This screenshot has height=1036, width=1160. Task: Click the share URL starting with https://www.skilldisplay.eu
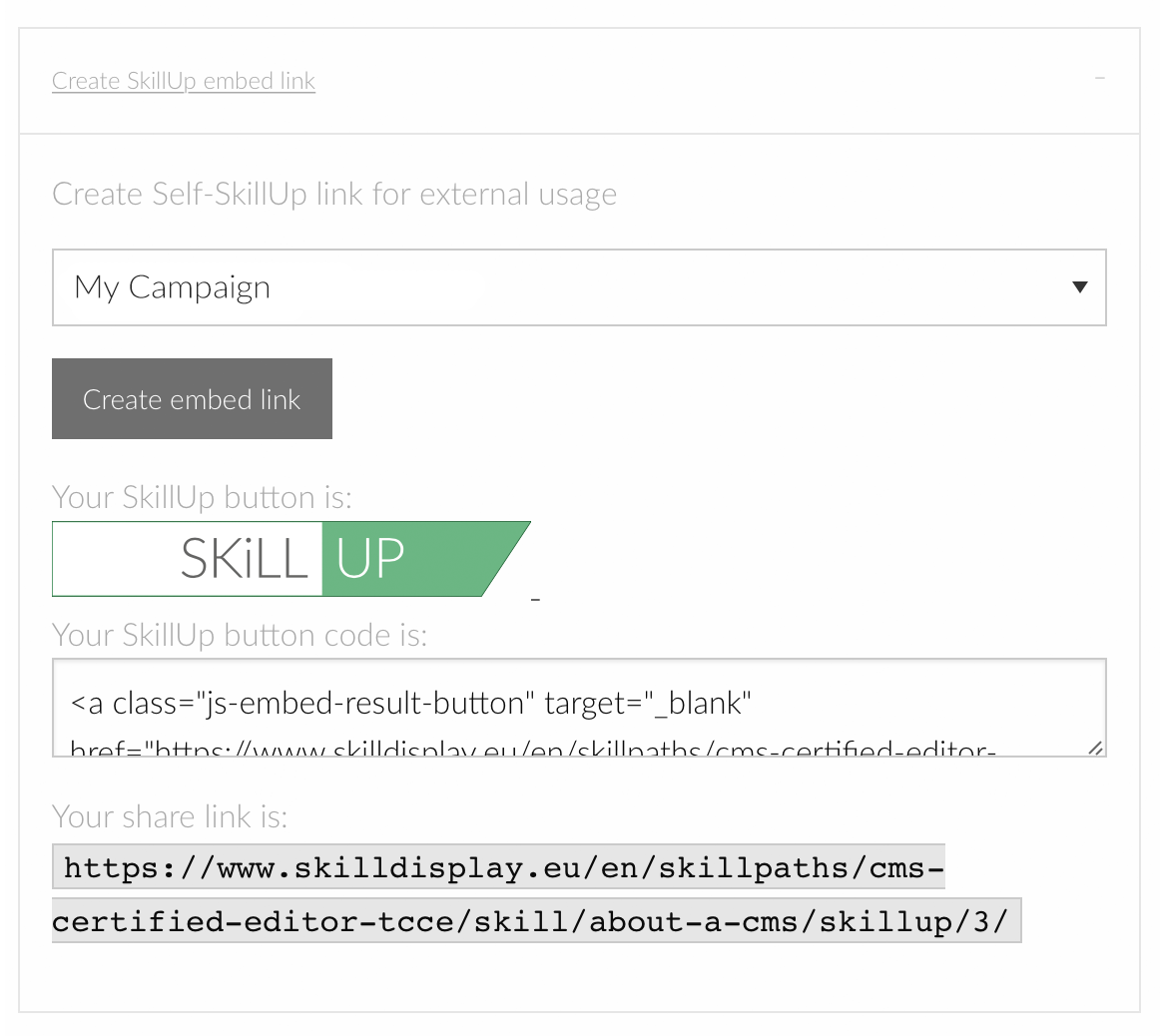point(499,868)
